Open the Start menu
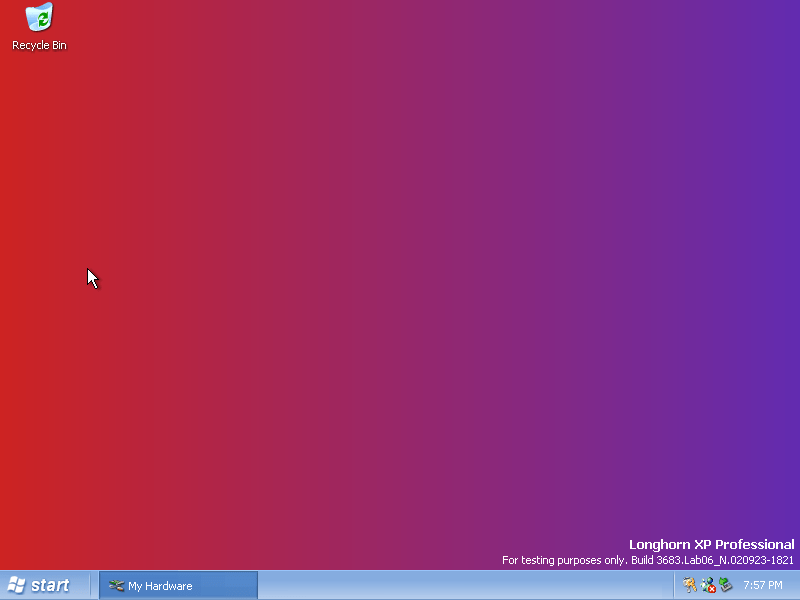Viewport: 800px width, 600px height. (x=38, y=585)
